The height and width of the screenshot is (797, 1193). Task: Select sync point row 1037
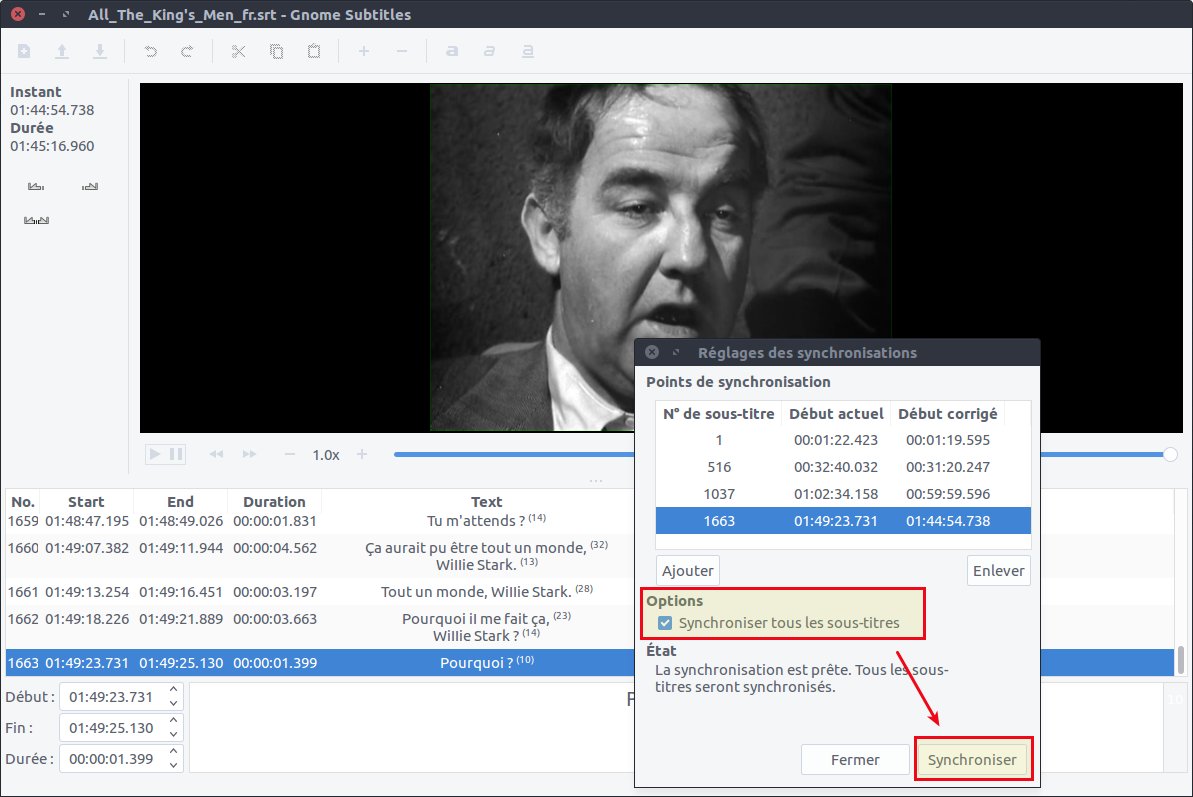pos(843,494)
